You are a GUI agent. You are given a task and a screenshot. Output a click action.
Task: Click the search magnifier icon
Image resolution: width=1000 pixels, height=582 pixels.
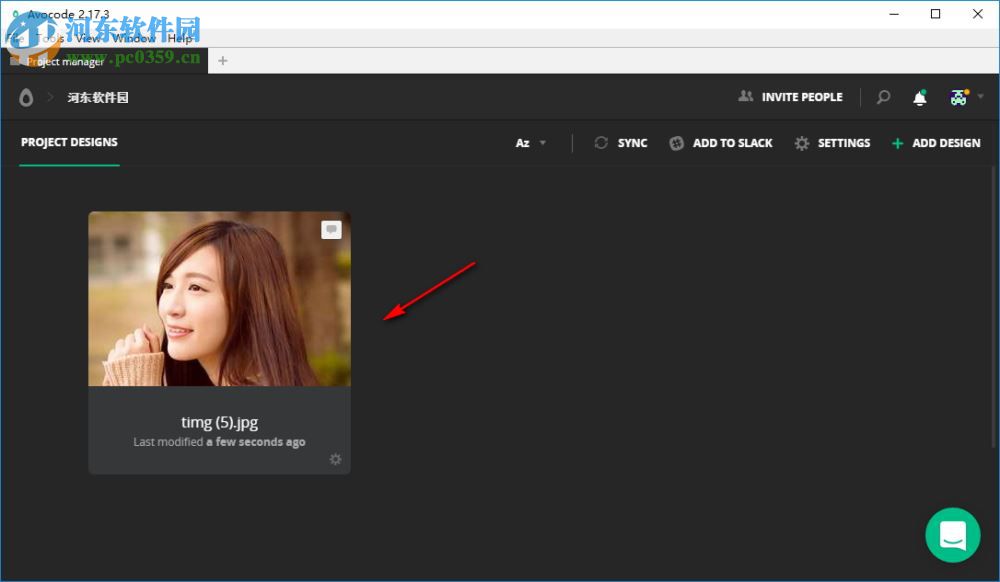click(883, 97)
